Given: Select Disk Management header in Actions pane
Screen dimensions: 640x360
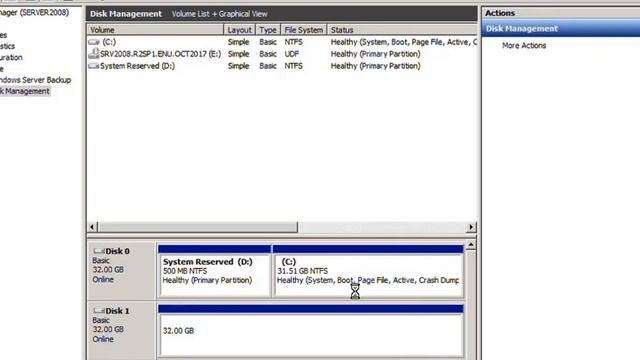Looking at the screenshot, I should click(x=561, y=29).
